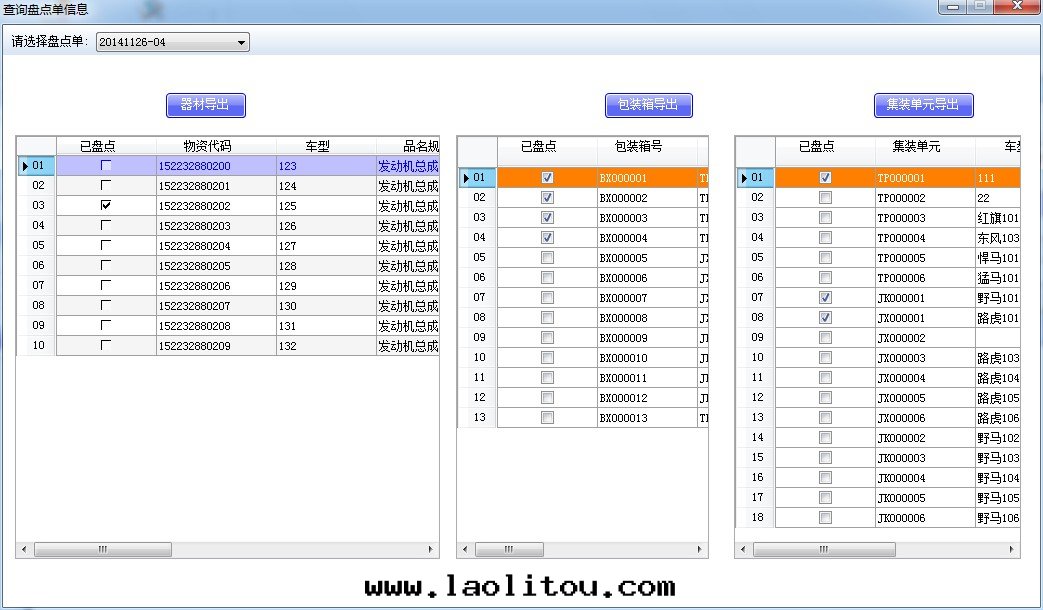Select row 05 header in materials table
The image size is (1043, 610).
coord(36,245)
